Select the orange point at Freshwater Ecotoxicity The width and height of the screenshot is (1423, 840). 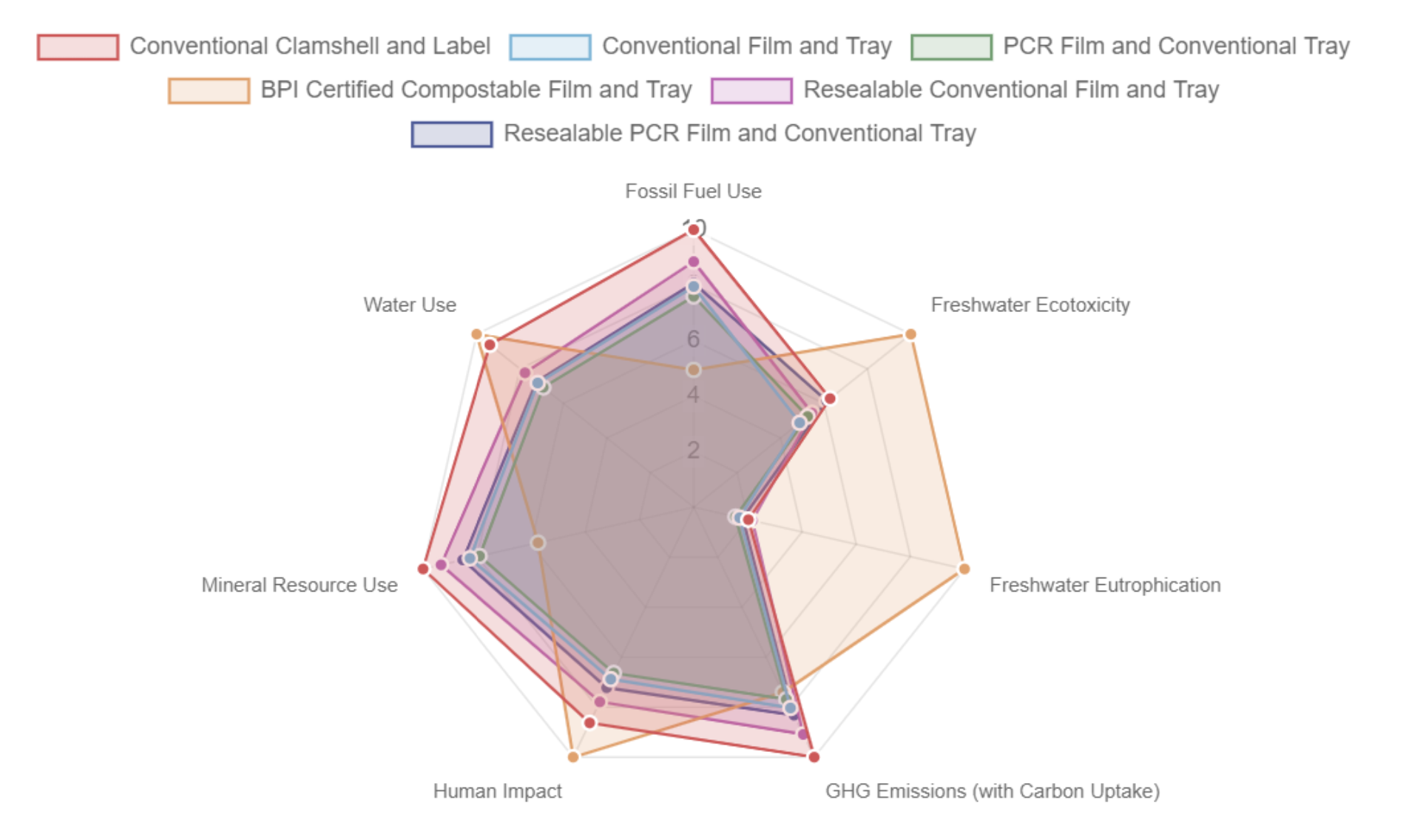[910, 335]
